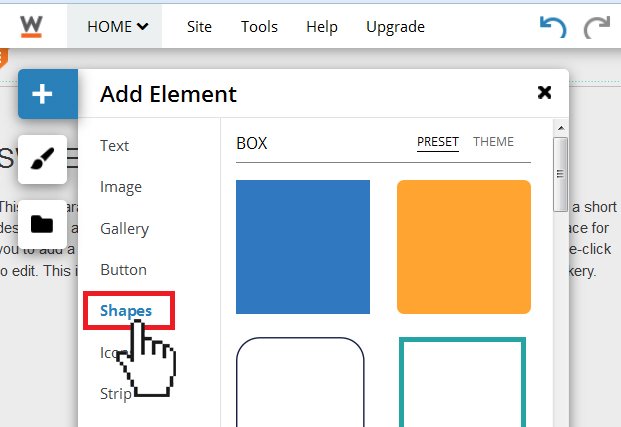Click the undo arrow icon
Image resolution: width=621 pixels, height=427 pixels.
point(553,27)
